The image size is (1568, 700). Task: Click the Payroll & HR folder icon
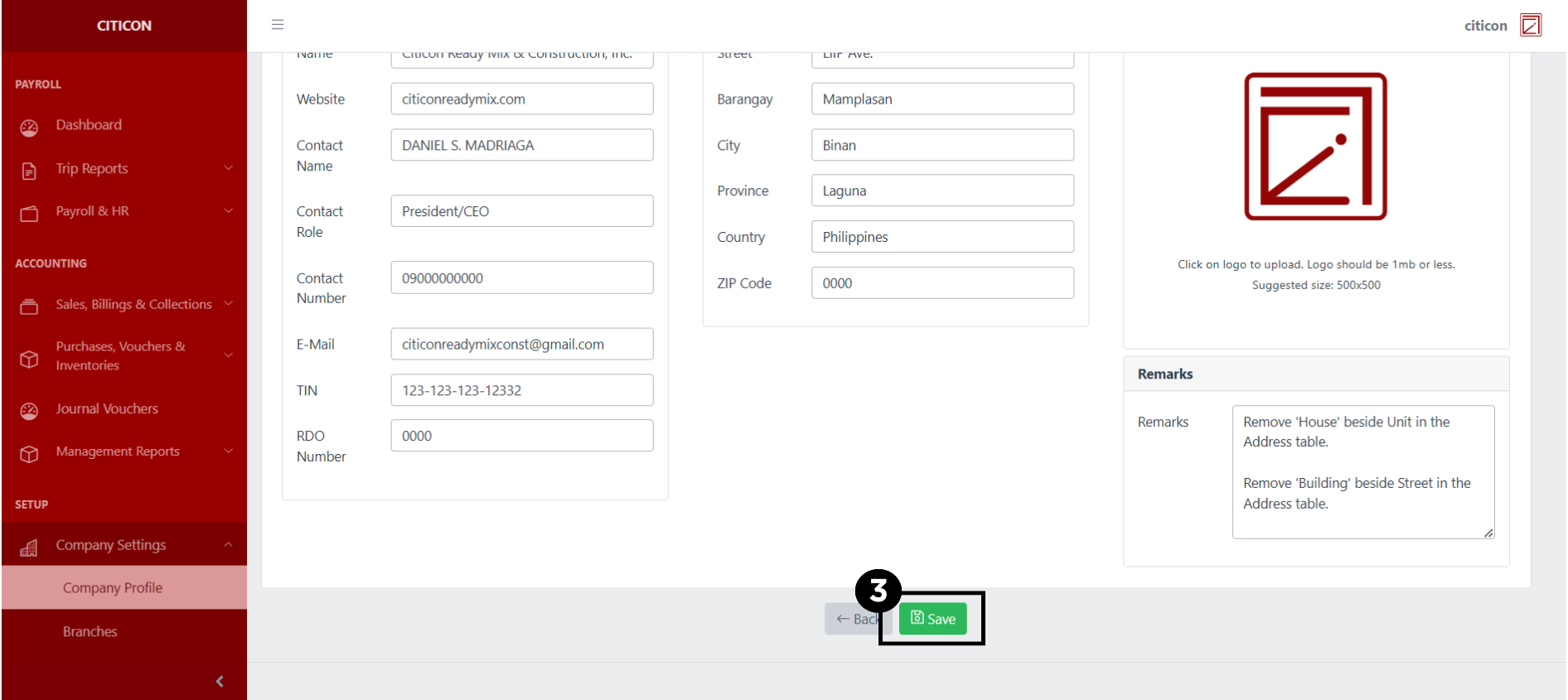point(29,214)
